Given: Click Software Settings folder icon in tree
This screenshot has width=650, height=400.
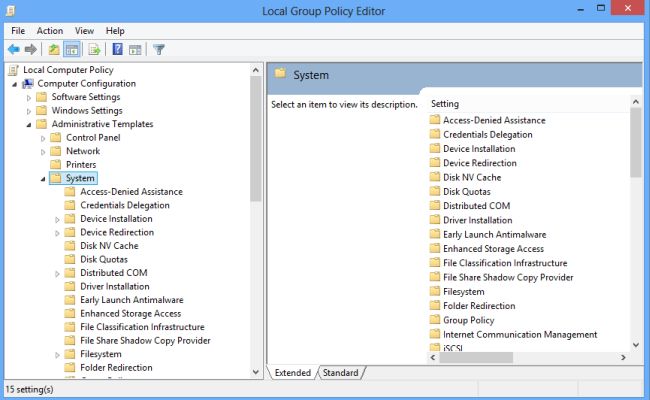Looking at the screenshot, I should coord(41,97).
